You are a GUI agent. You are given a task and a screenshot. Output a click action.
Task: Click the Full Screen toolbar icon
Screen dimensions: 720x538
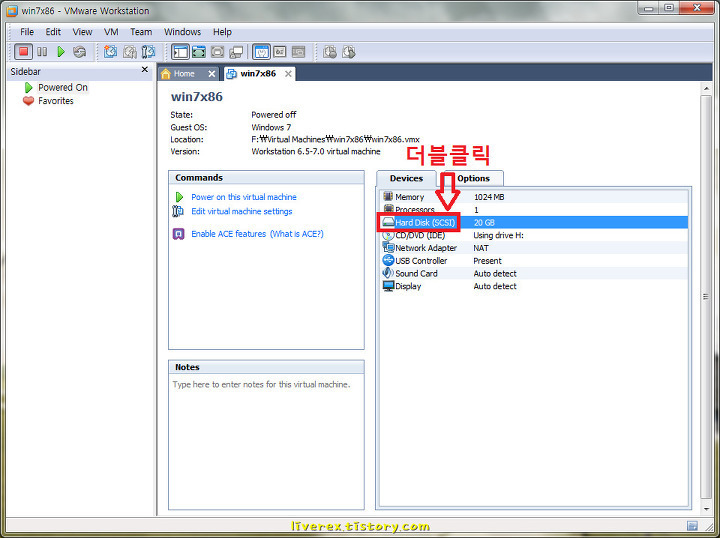pos(199,51)
